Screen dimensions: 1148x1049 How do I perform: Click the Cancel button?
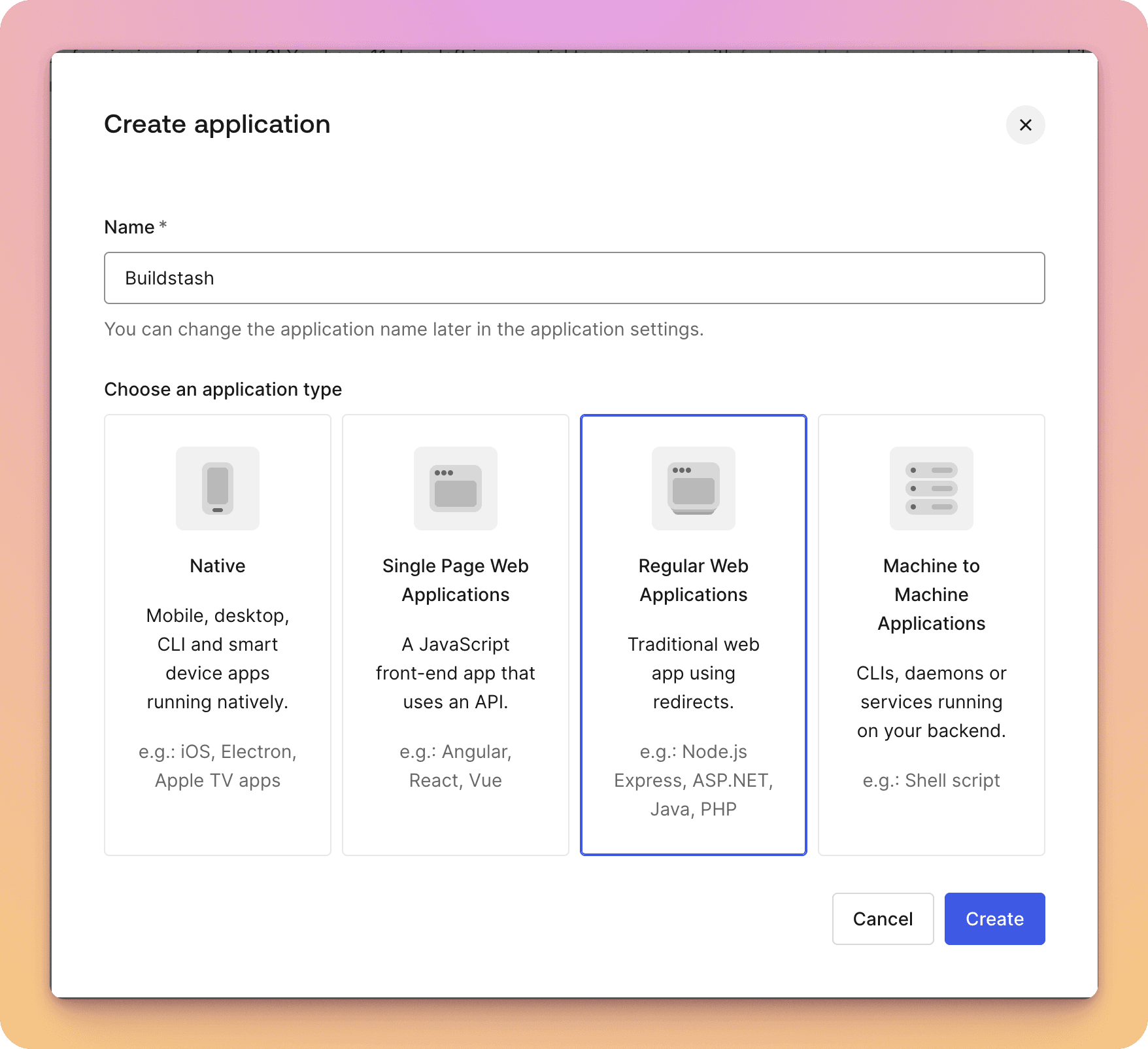tap(883, 919)
